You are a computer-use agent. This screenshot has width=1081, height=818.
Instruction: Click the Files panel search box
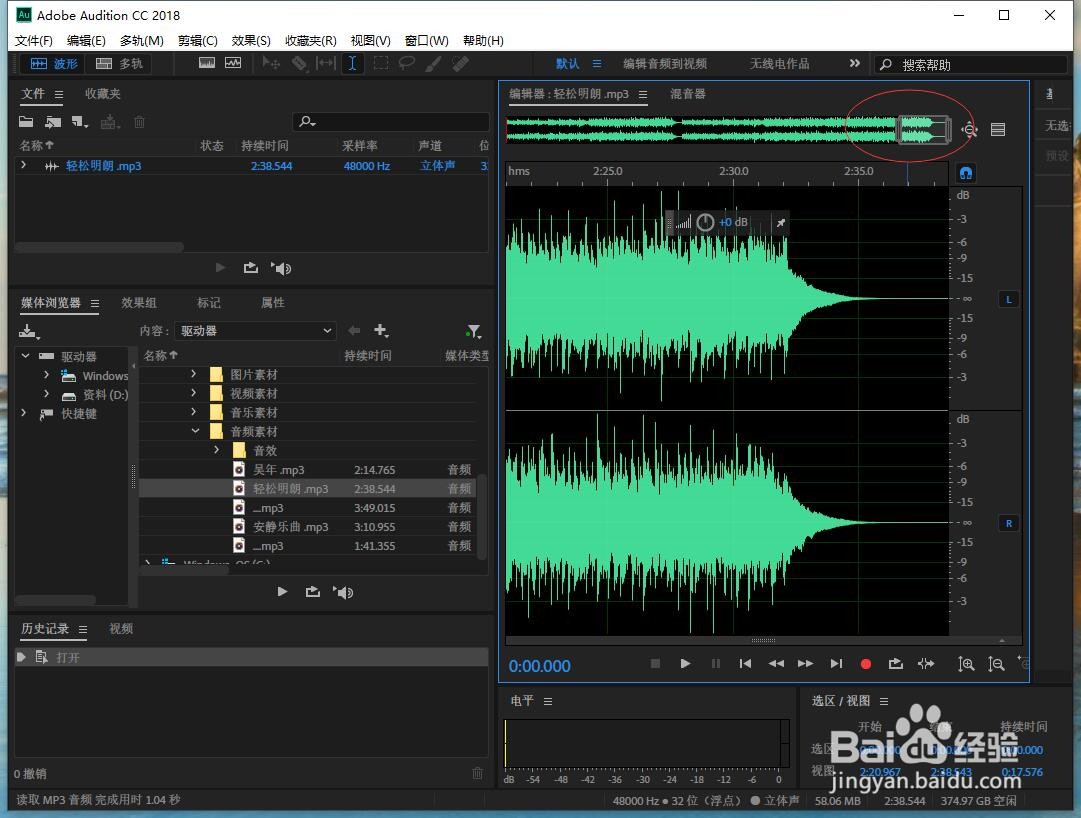pyautogui.click(x=391, y=122)
